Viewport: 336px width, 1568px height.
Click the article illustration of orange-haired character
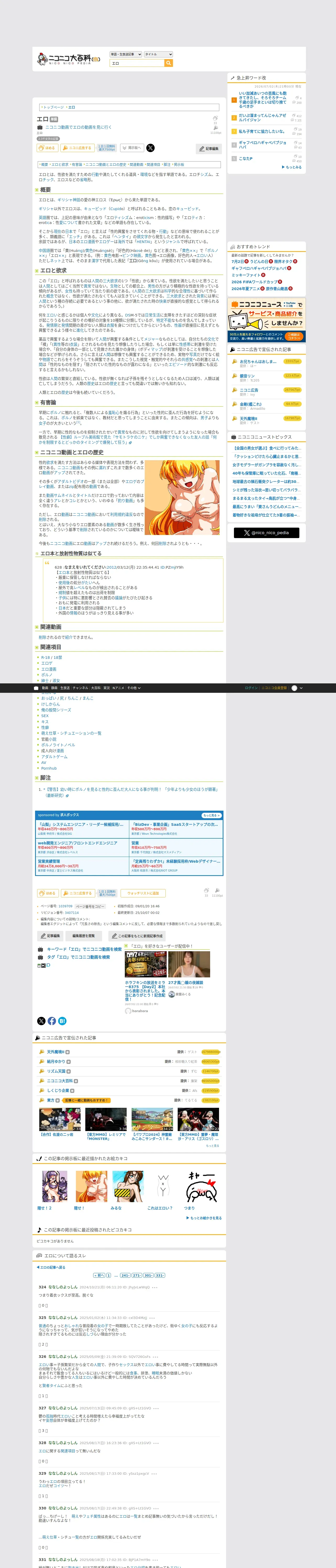click(x=182, y=497)
